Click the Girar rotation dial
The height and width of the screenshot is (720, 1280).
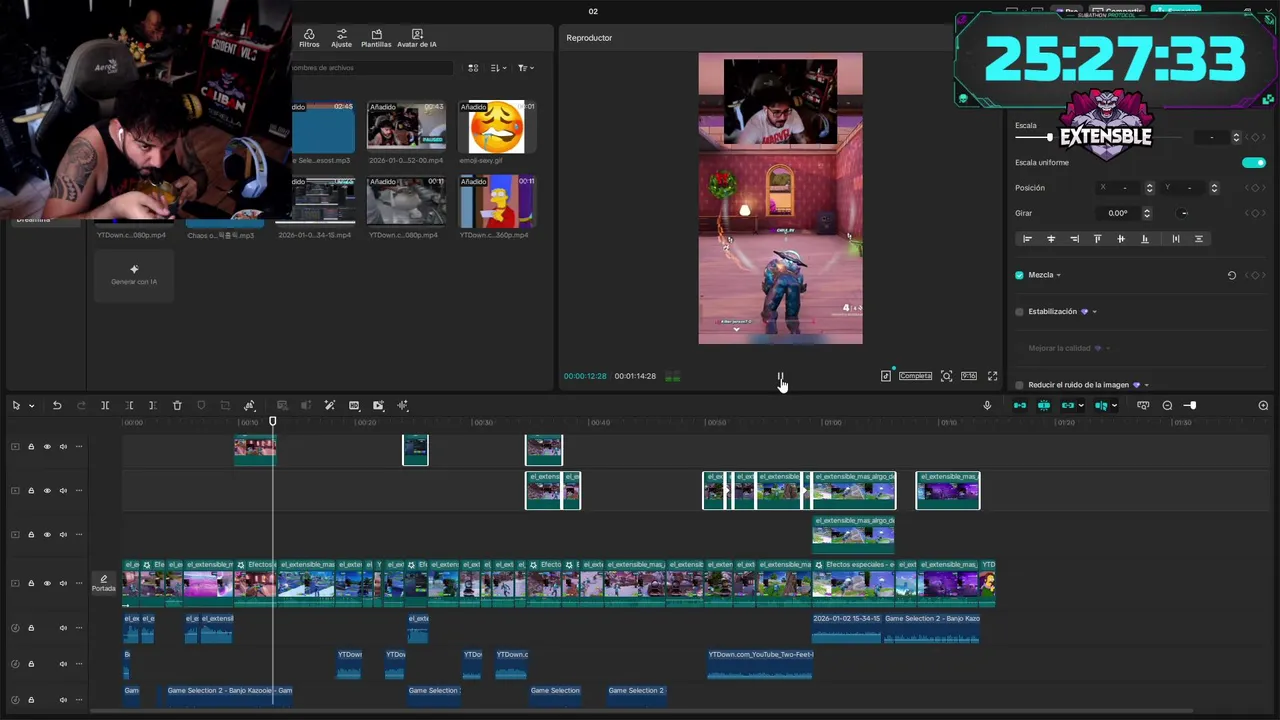1184,213
